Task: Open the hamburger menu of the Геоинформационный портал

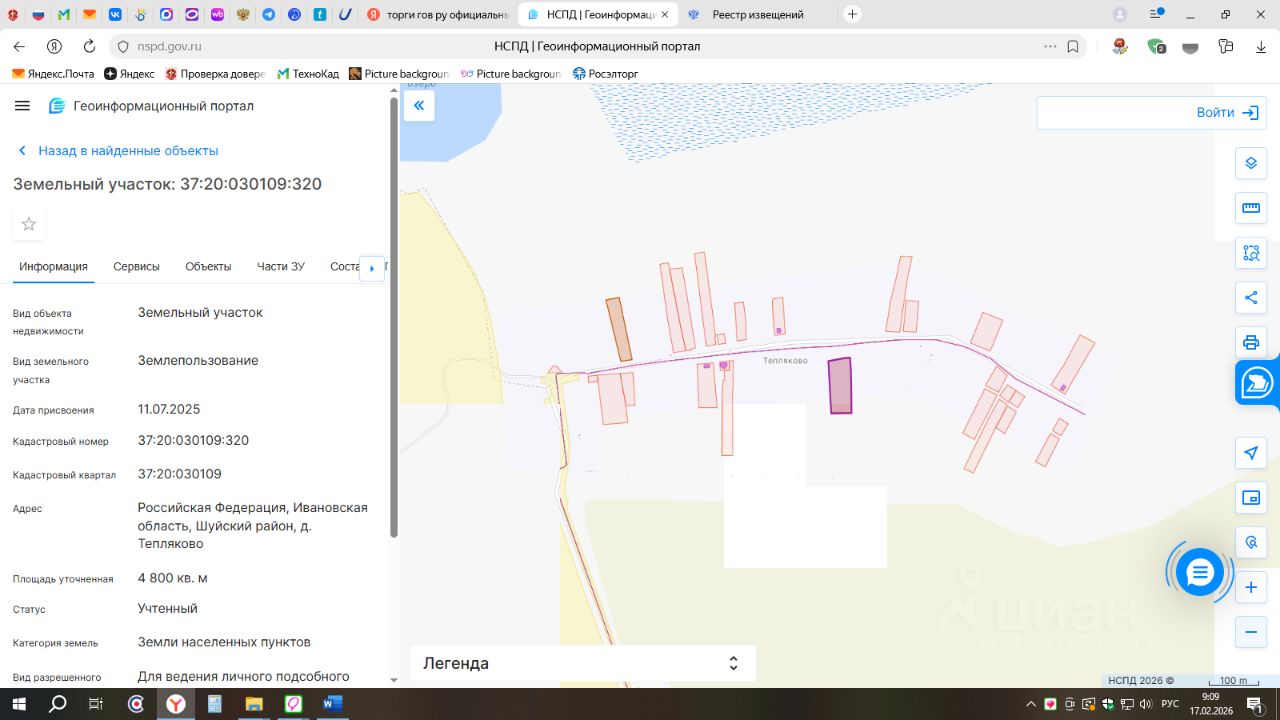Action: (23, 106)
